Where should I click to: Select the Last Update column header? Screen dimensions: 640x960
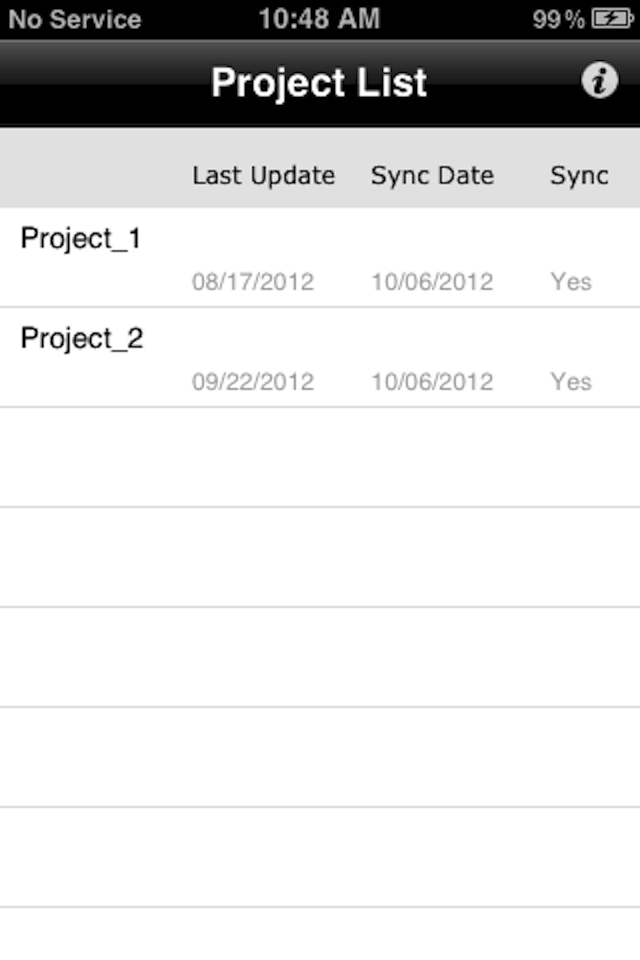263,176
